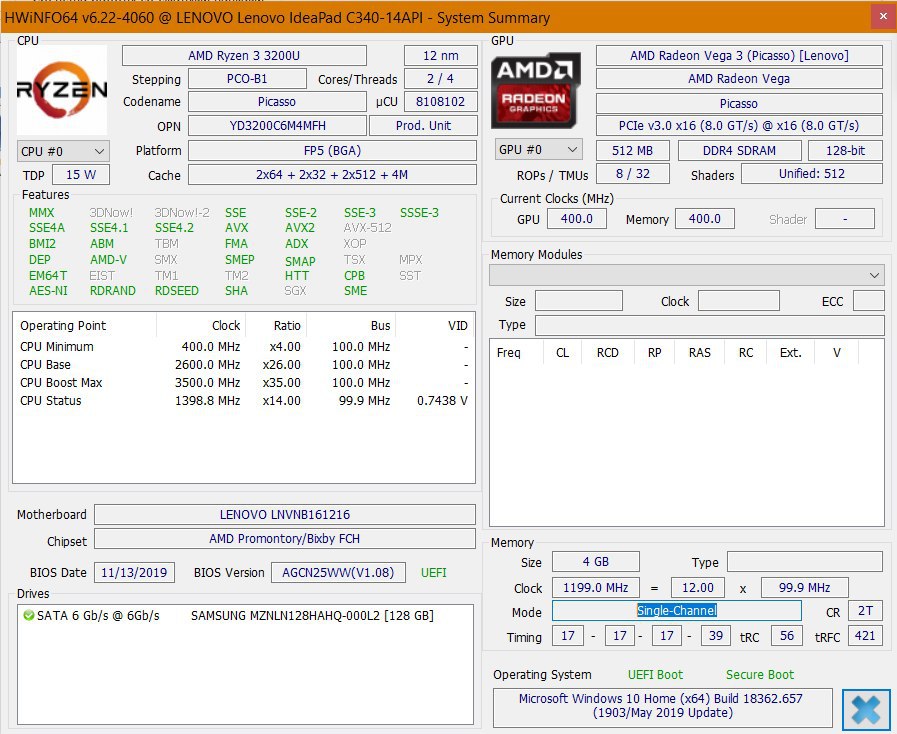Click the Picasso CPU codename field
Image resolution: width=897 pixels, height=734 pixels.
(277, 102)
